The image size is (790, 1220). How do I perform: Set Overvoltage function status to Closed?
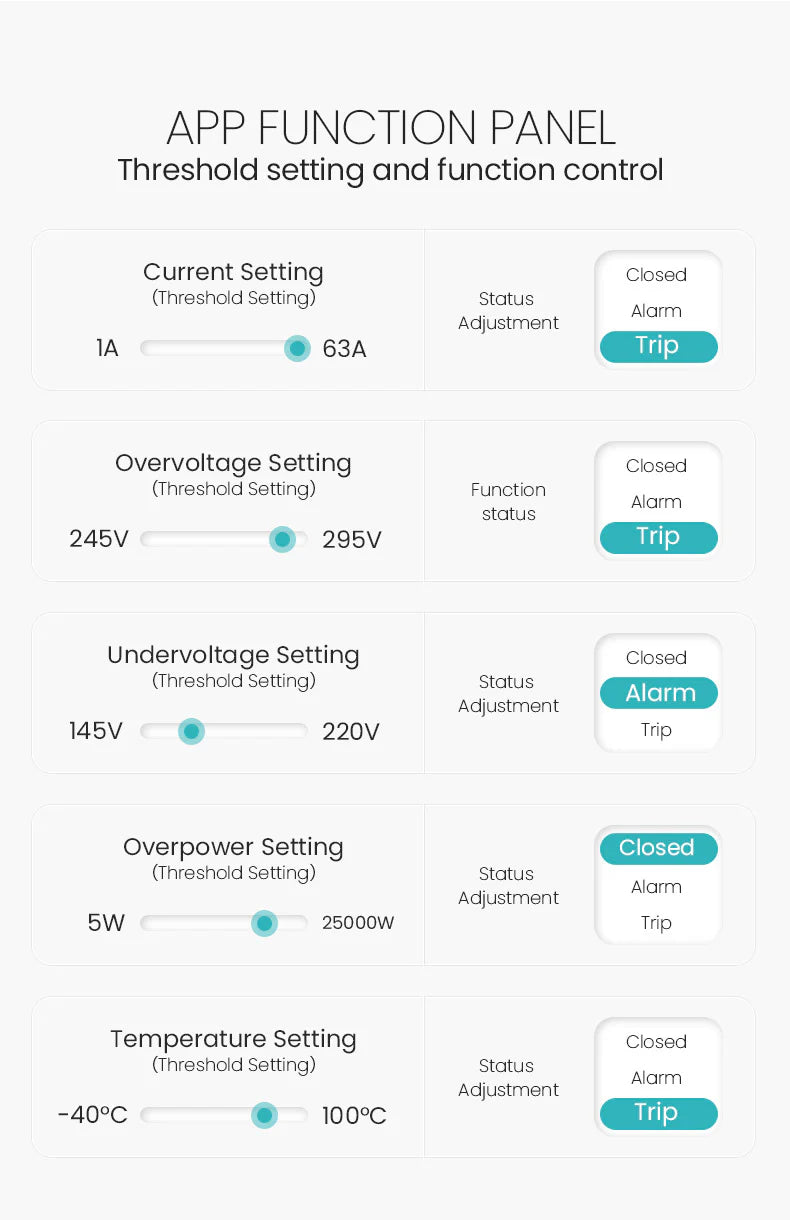click(x=657, y=466)
